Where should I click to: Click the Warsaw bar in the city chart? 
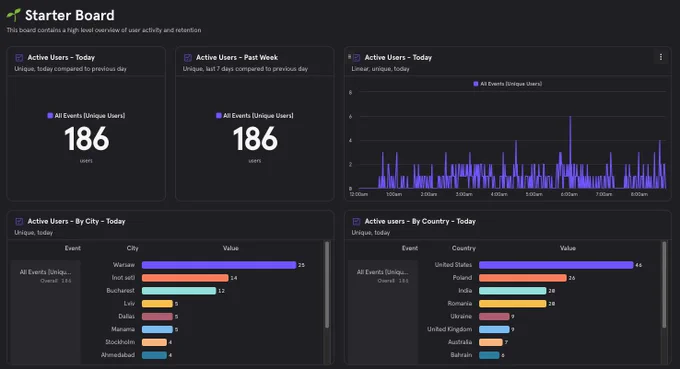pyautogui.click(x=219, y=265)
